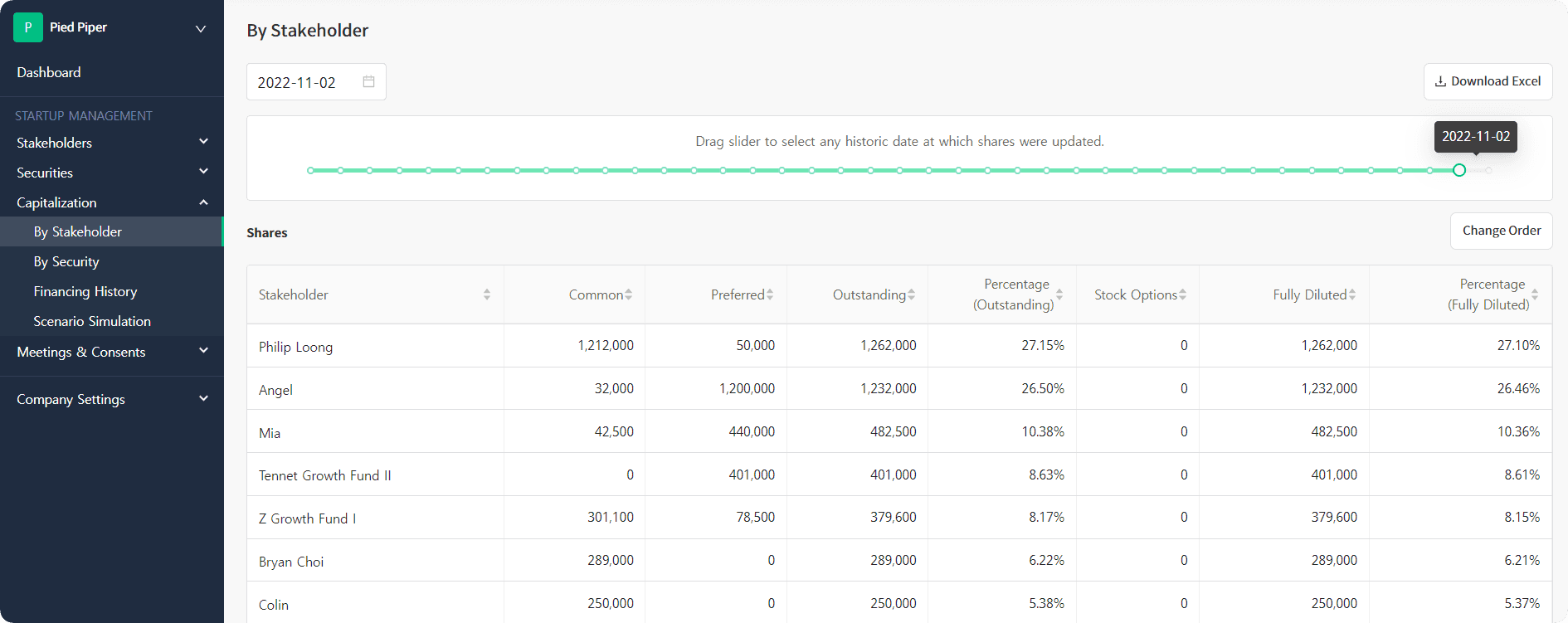1568x623 pixels.
Task: Click the Shares section heading
Action: pyautogui.click(x=267, y=233)
